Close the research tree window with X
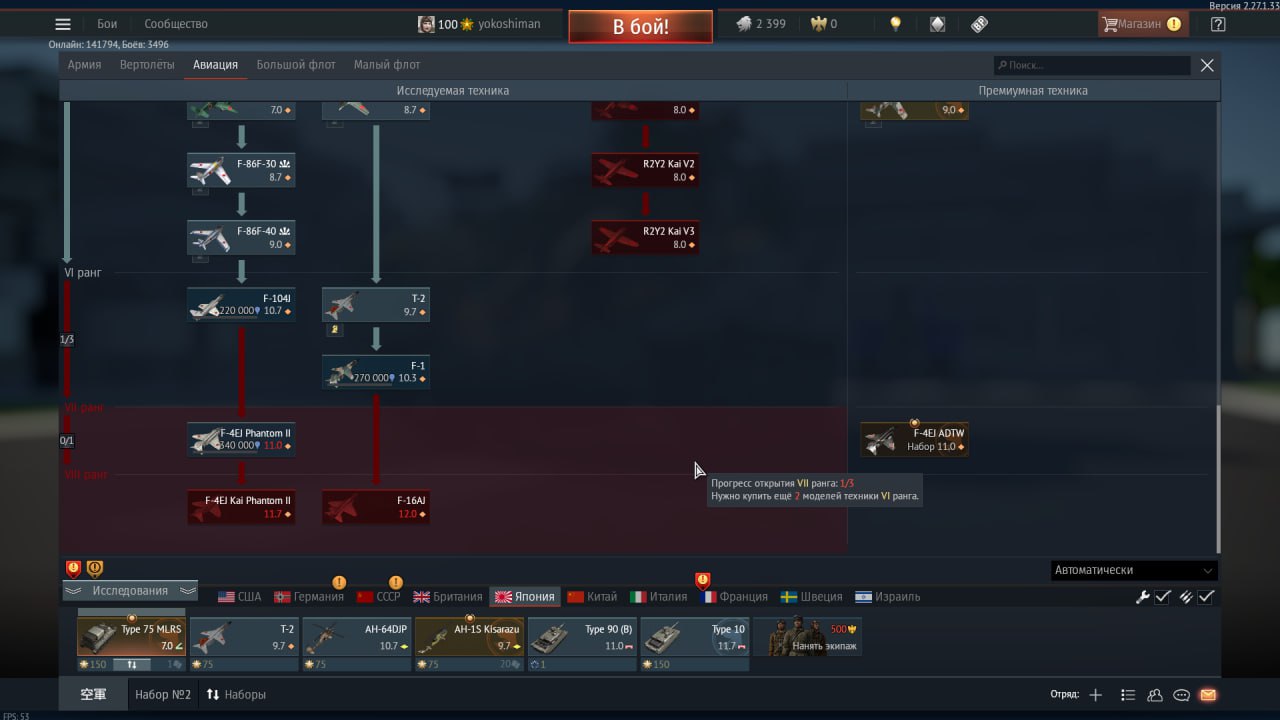The width and height of the screenshot is (1280, 720). coord(1207,65)
